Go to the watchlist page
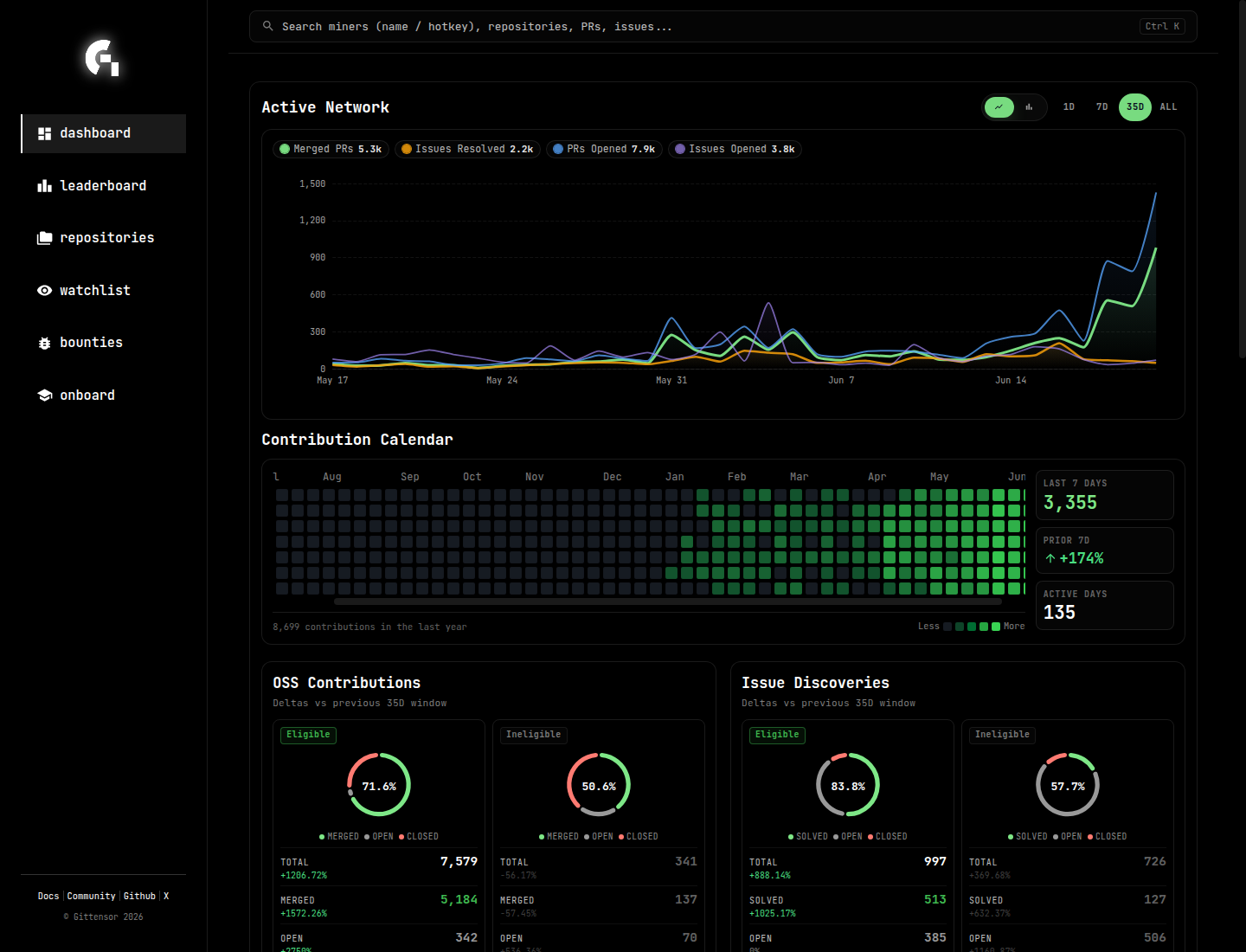Screen dimensions: 1246x952 click(104, 291)
